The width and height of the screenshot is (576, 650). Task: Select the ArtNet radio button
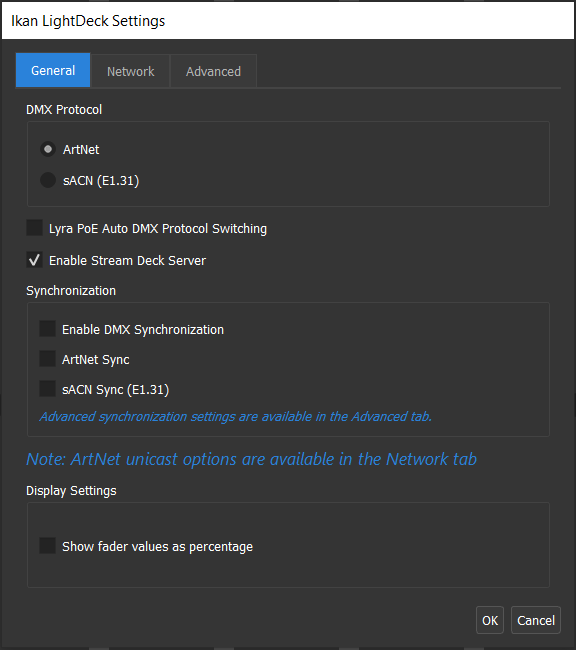pyautogui.click(x=48, y=149)
